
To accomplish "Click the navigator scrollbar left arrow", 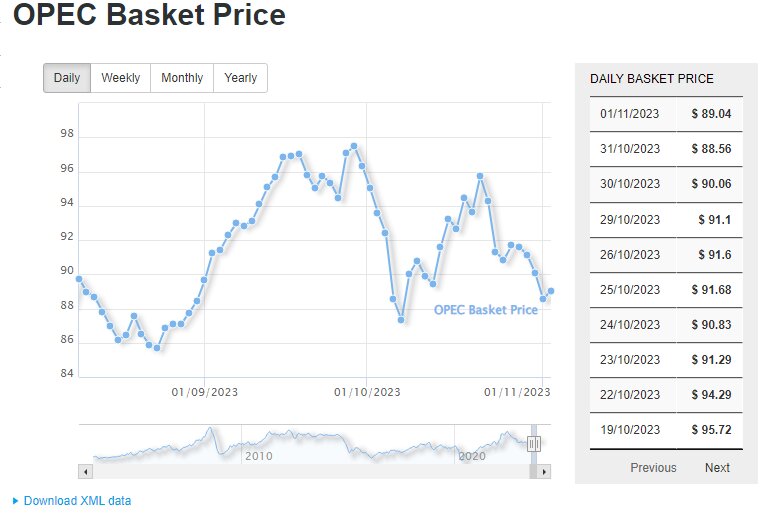I will (x=85, y=471).
